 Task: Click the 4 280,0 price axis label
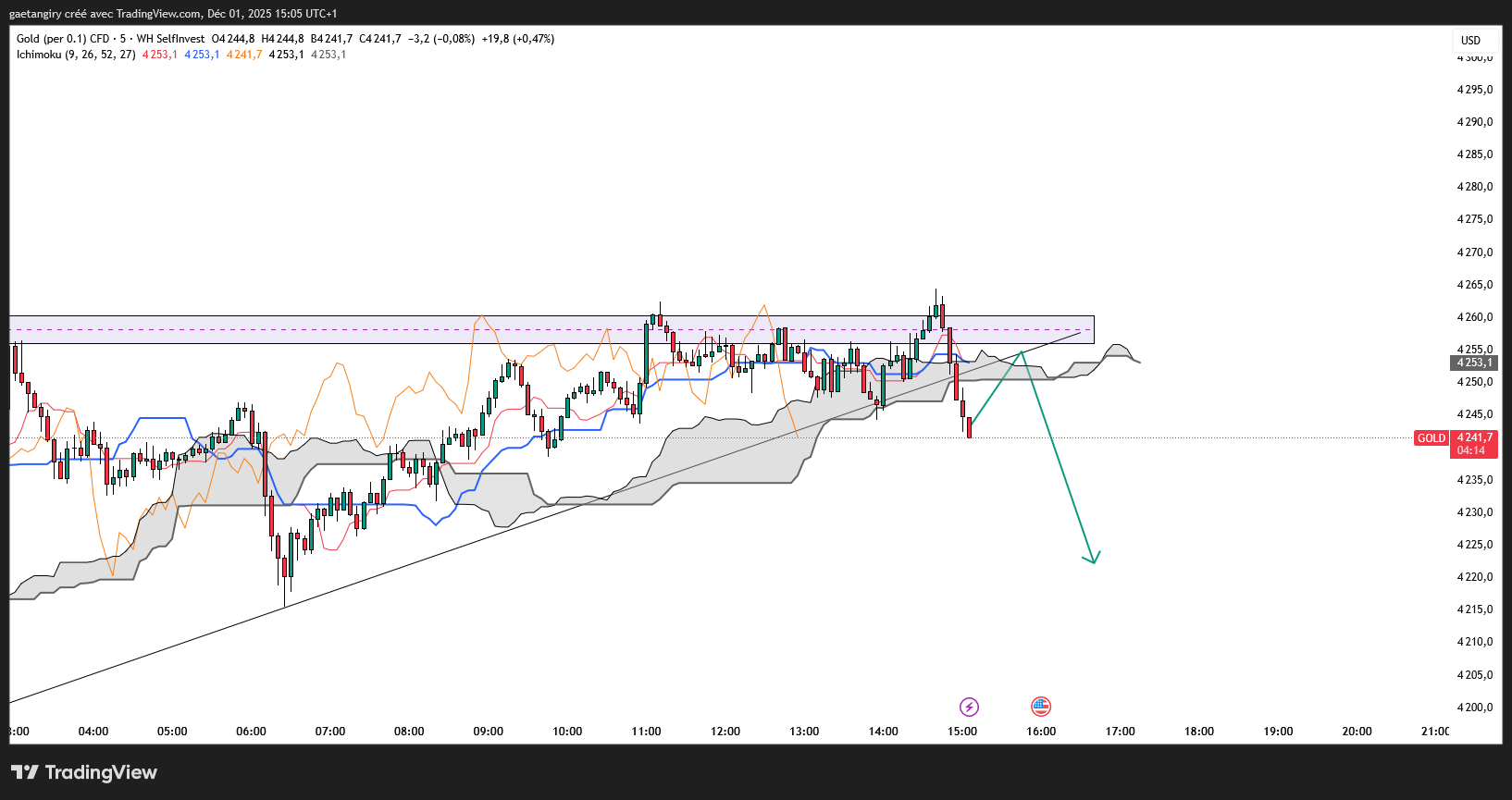point(1475,187)
